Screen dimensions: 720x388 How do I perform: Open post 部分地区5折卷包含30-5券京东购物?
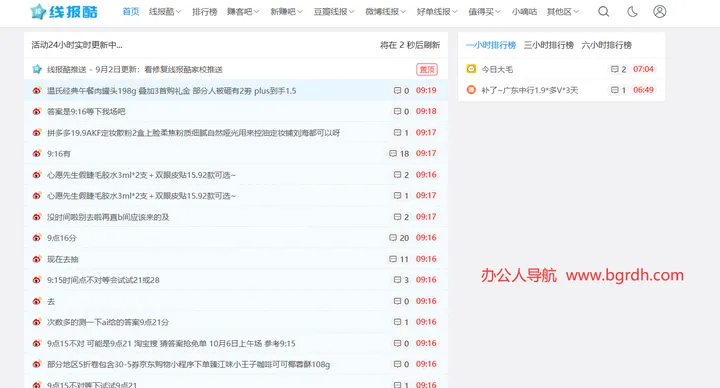(x=188, y=365)
